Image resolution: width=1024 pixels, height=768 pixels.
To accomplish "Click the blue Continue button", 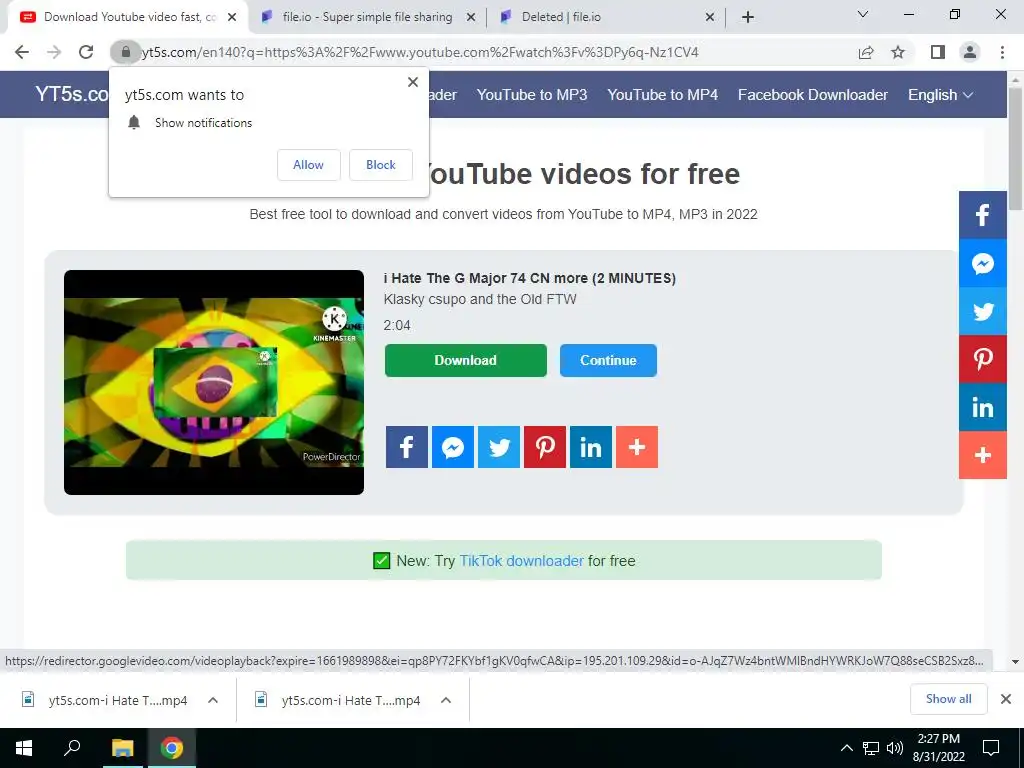I will coord(608,360).
